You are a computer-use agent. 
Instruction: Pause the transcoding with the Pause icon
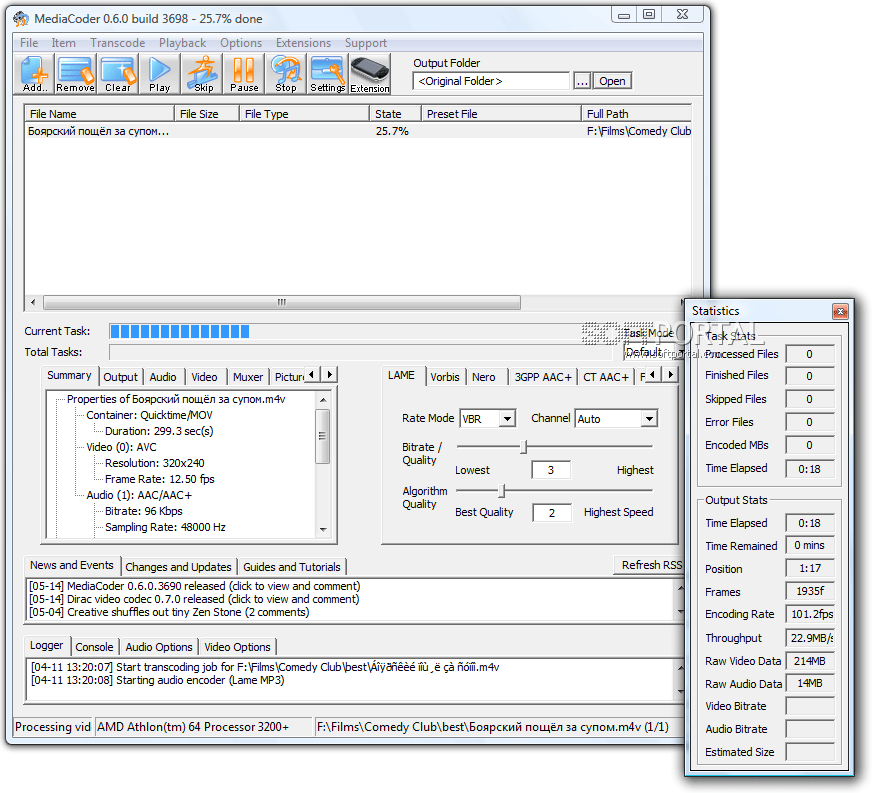(x=244, y=74)
